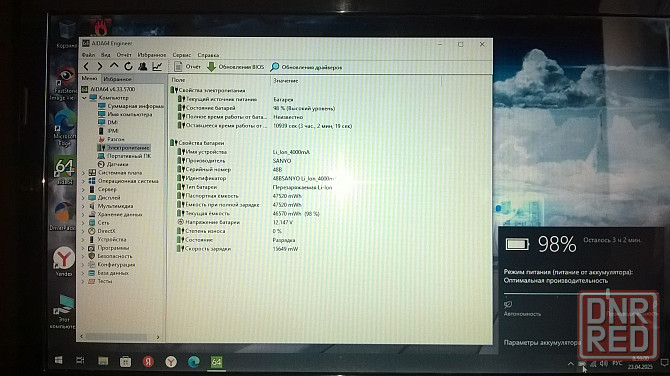Select IPMI tree item
The width and height of the screenshot is (670, 376).
(108, 131)
